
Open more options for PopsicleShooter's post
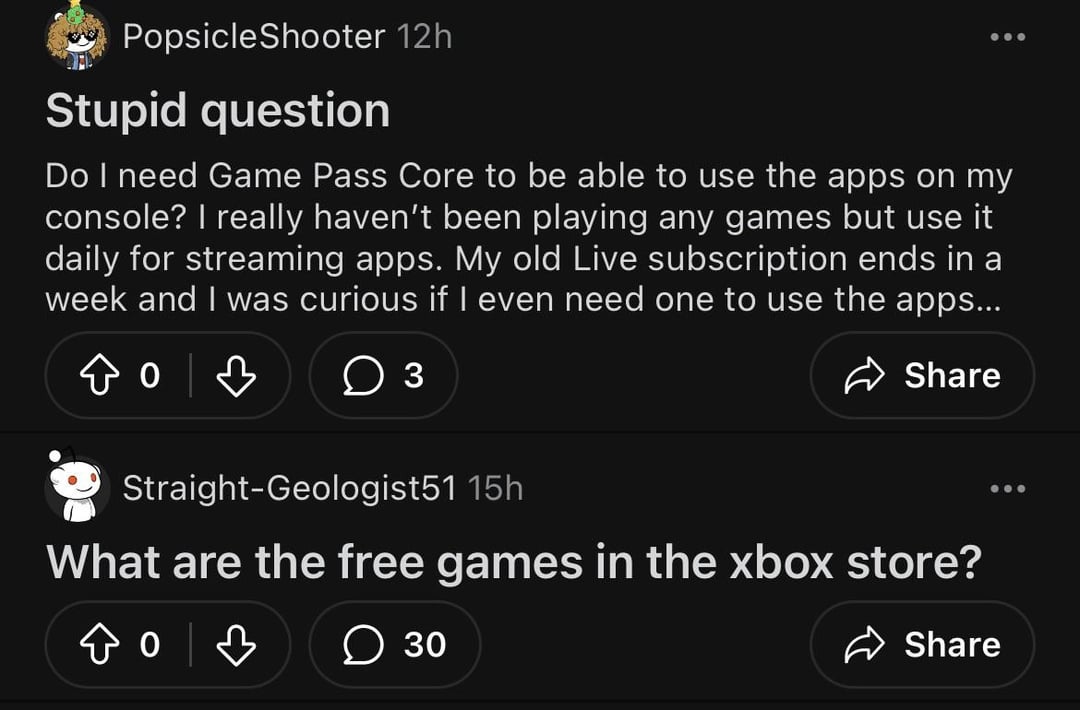1007,38
